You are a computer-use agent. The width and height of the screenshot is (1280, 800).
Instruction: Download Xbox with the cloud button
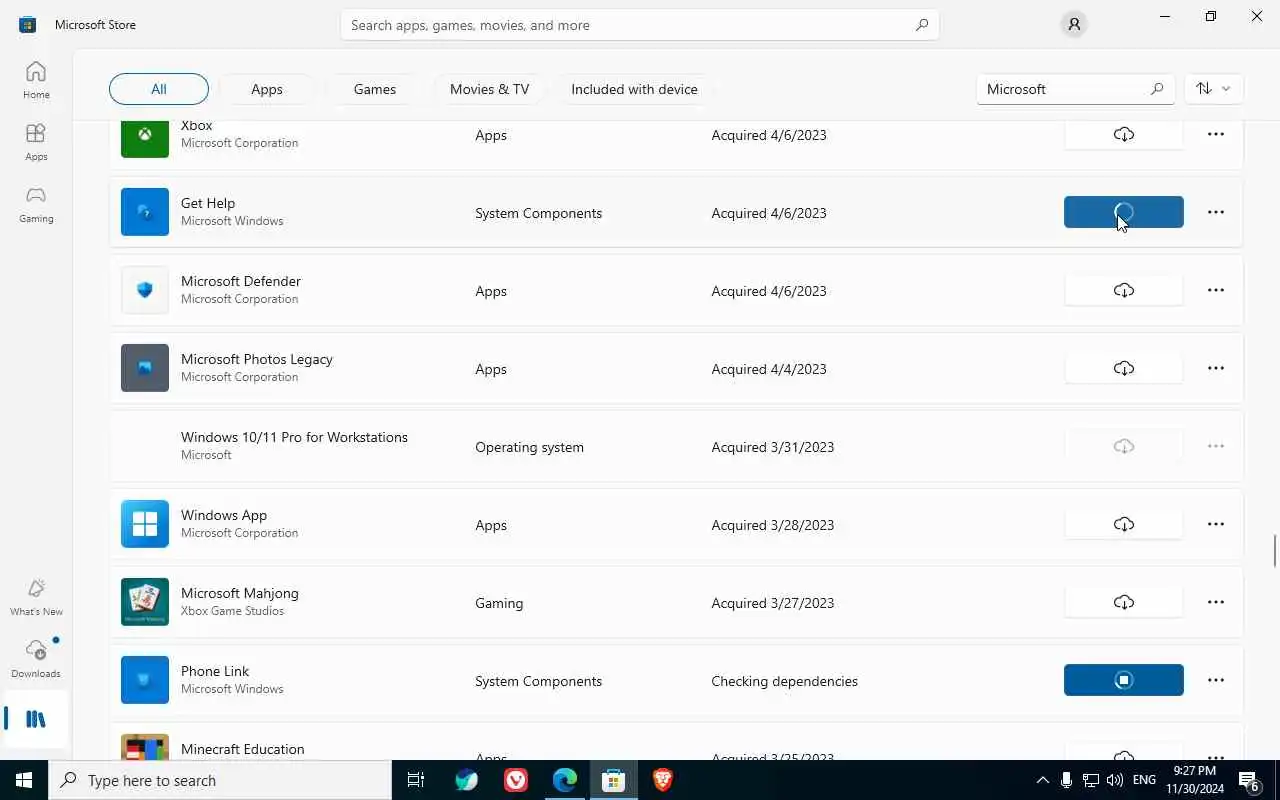(1124, 134)
